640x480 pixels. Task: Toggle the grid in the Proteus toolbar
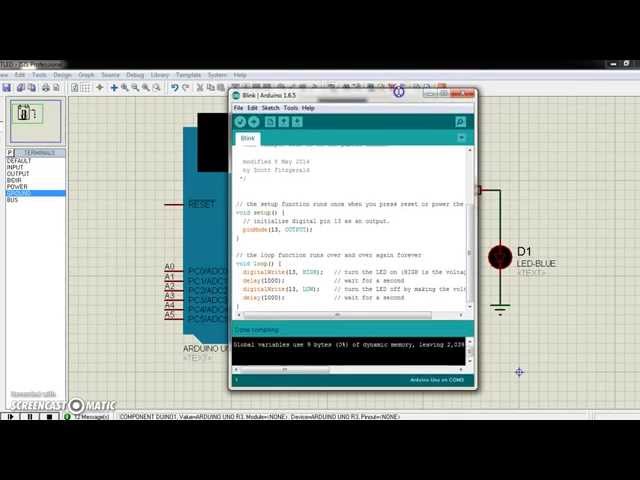coord(86,87)
